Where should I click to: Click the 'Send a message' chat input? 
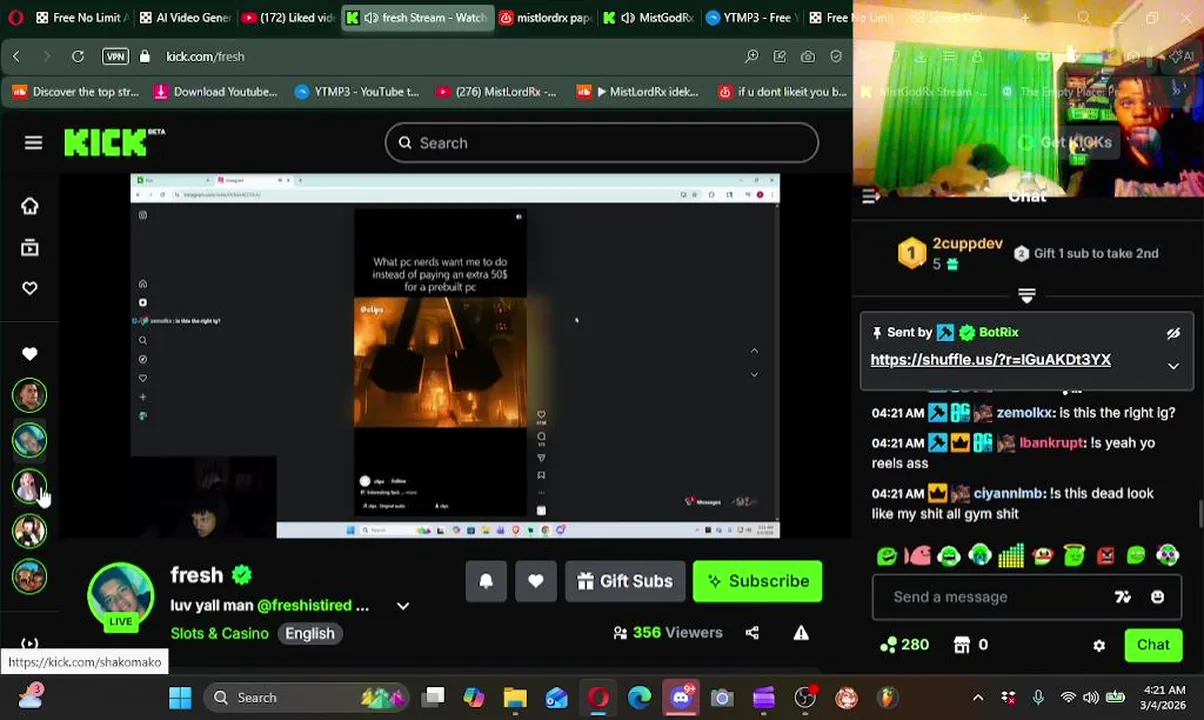[x=1000, y=597]
